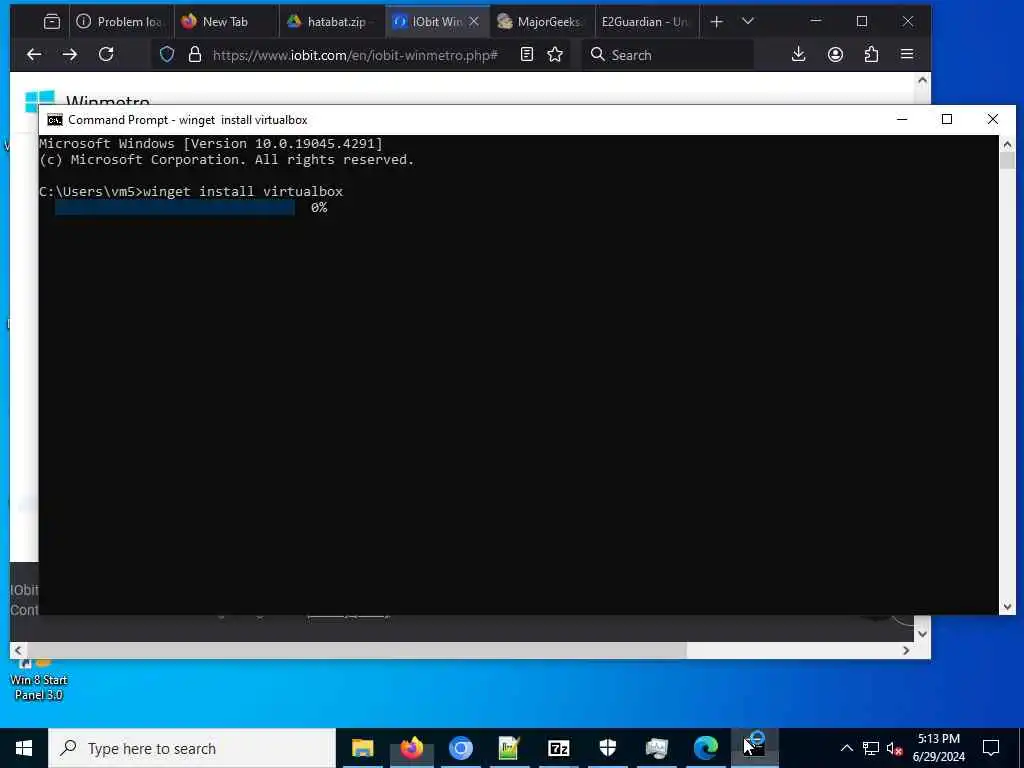The width and height of the screenshot is (1024, 768).
Task: Open Firefox account icon
Action: click(835, 55)
